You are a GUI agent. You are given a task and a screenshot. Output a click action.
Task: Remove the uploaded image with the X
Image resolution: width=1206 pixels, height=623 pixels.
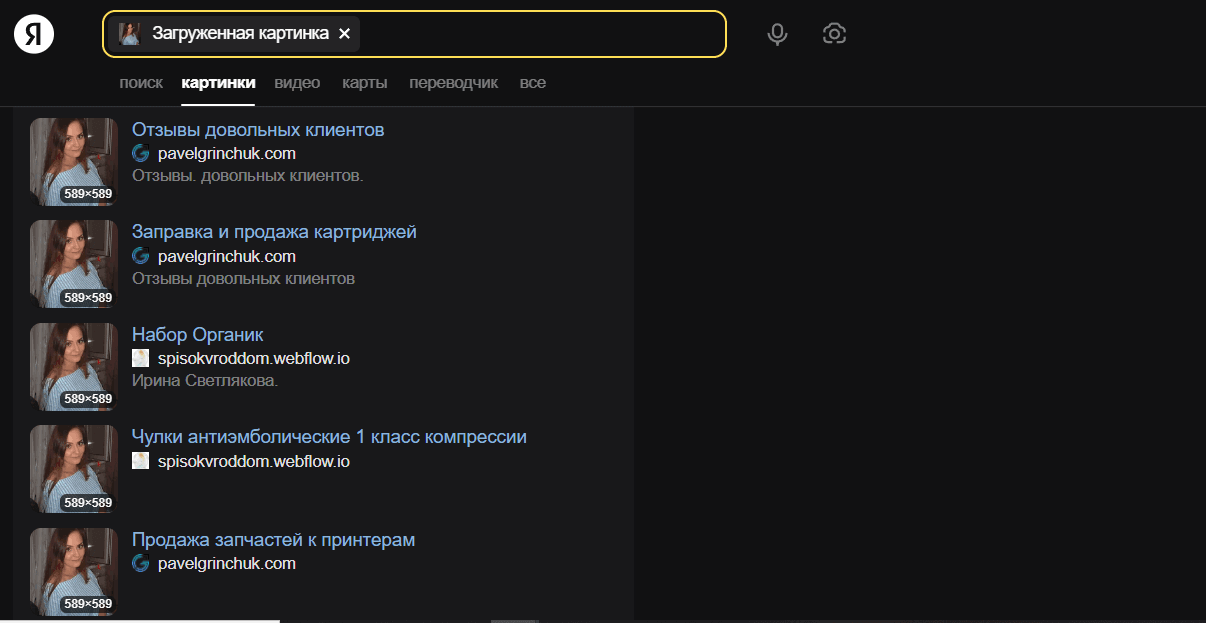(x=344, y=33)
